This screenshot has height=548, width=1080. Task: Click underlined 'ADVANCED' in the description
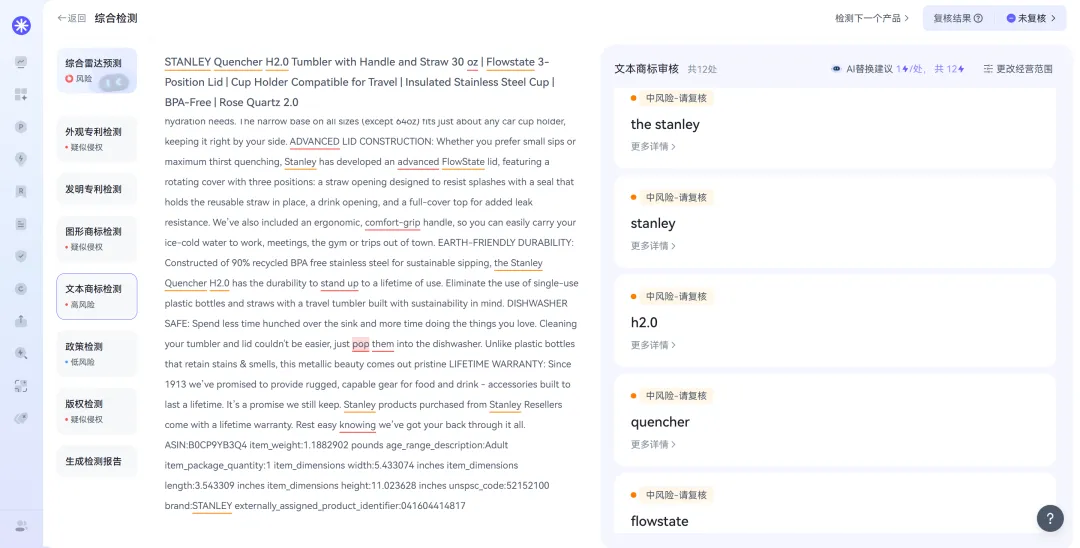pyautogui.click(x=315, y=141)
